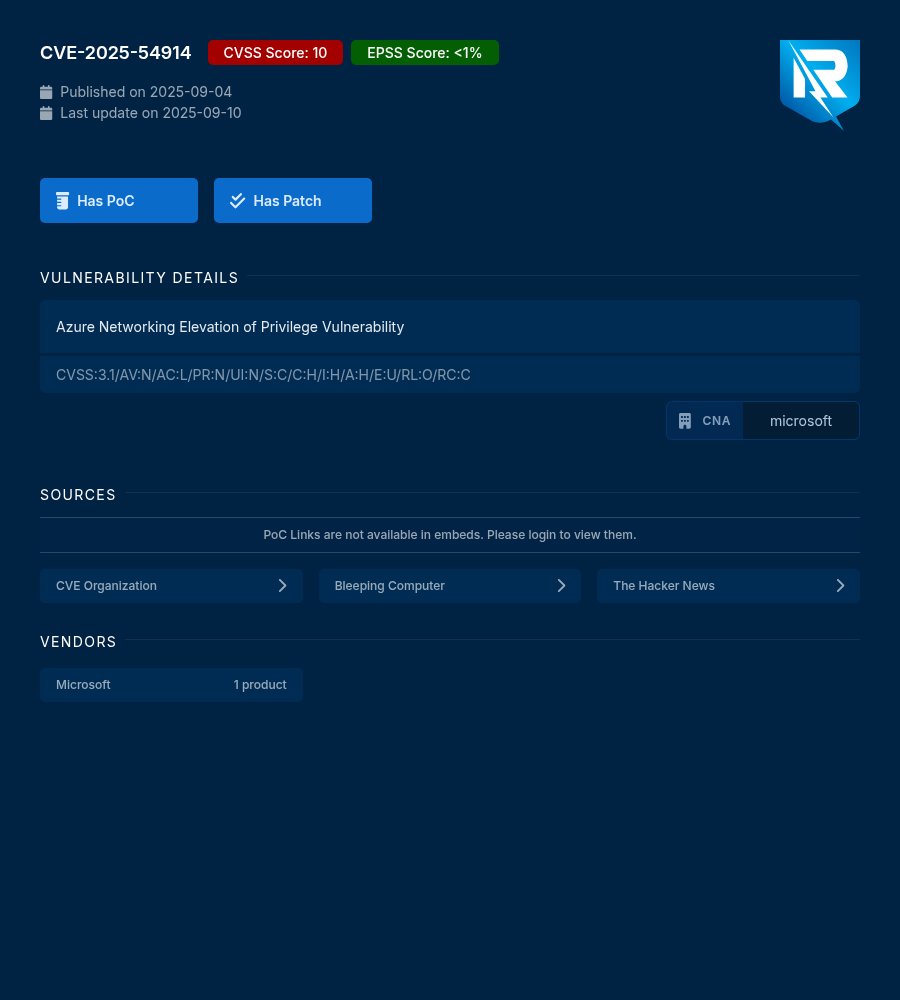Screen dimensions: 900x1000
Task: Click the 1 product count text
Action: click(260, 684)
